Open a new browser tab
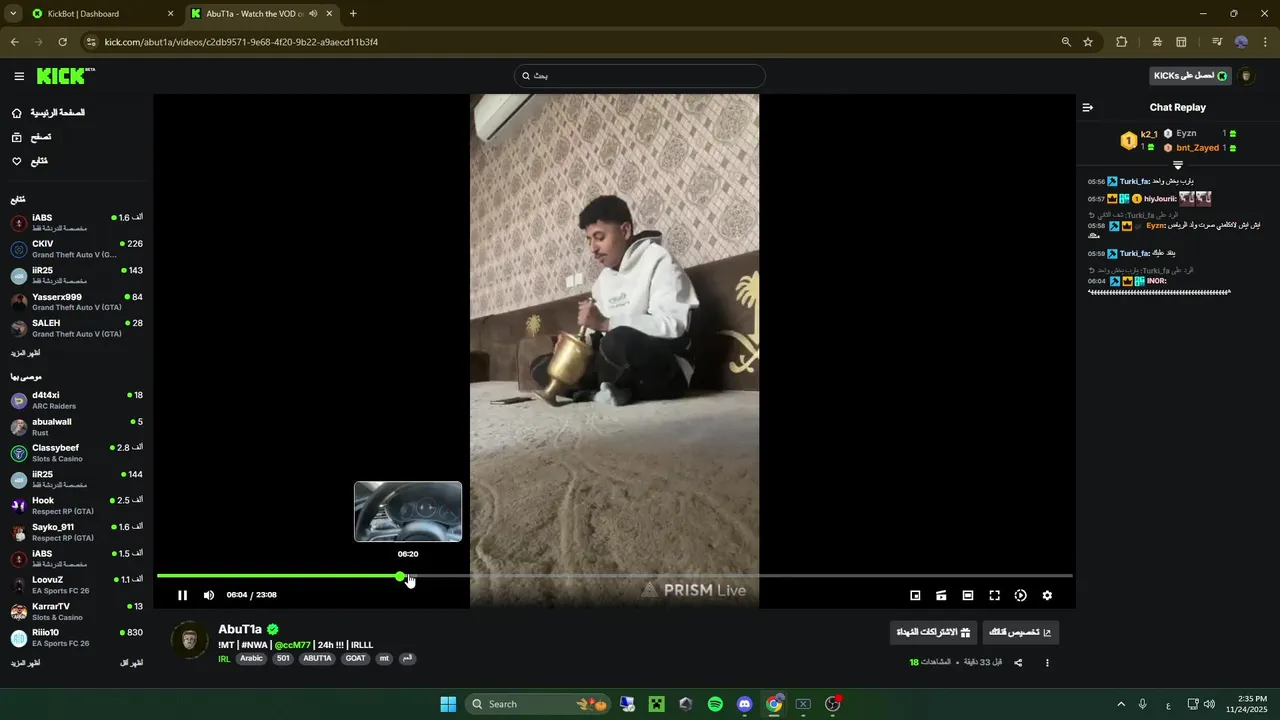 [353, 14]
